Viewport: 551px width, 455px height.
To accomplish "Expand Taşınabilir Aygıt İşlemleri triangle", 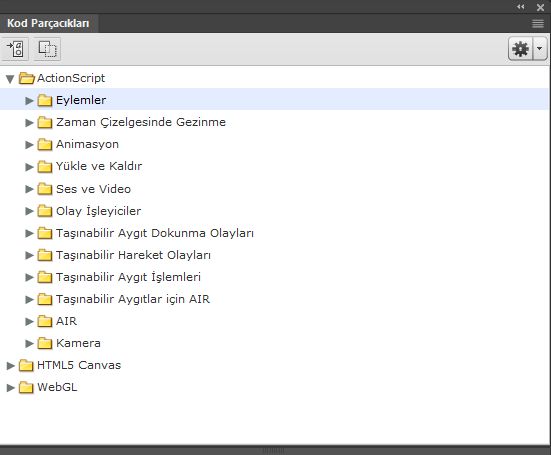I will 30,277.
